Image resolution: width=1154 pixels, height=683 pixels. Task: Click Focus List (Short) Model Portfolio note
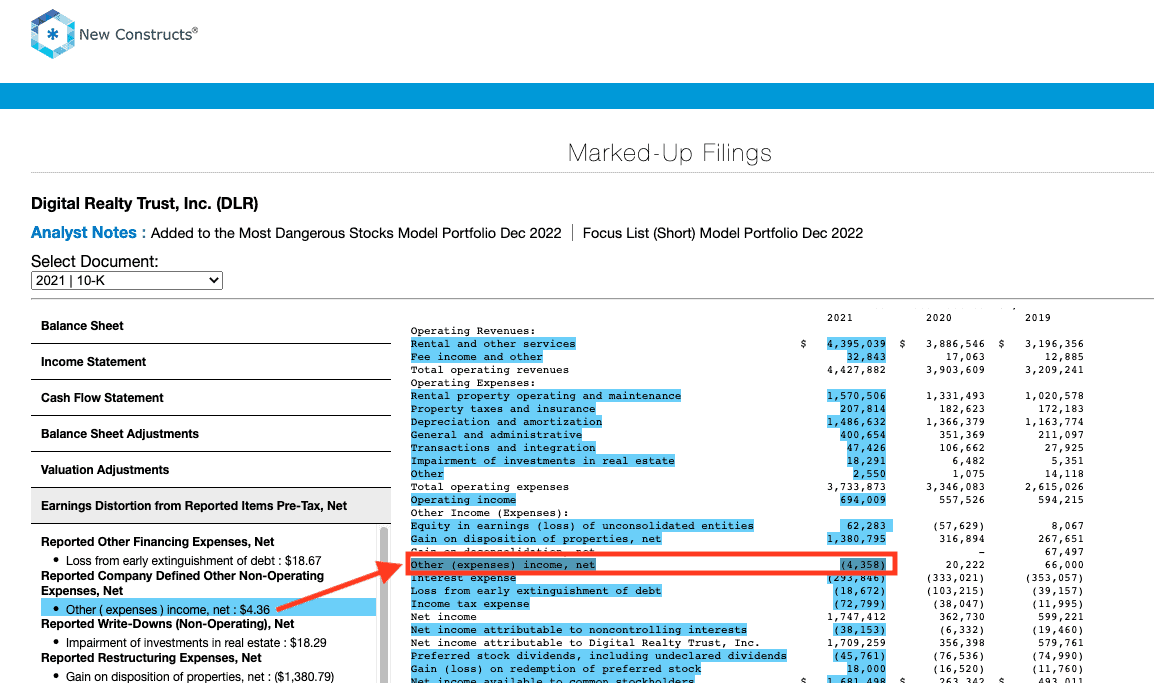(723, 233)
